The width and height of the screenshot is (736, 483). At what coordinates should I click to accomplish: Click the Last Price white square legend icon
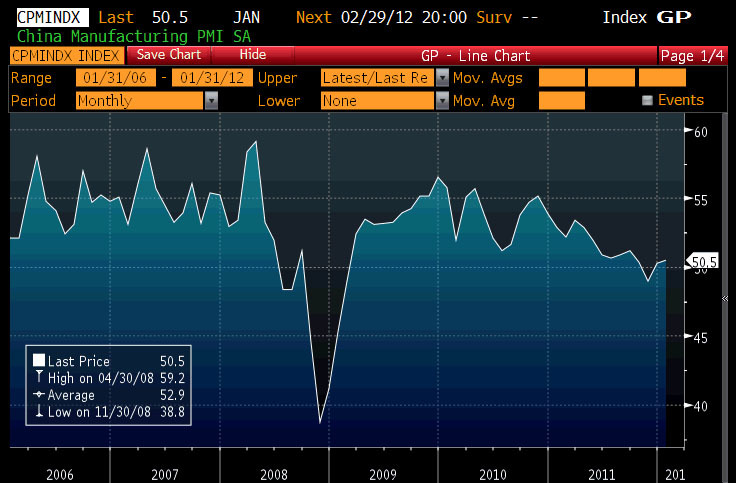pos(39,361)
